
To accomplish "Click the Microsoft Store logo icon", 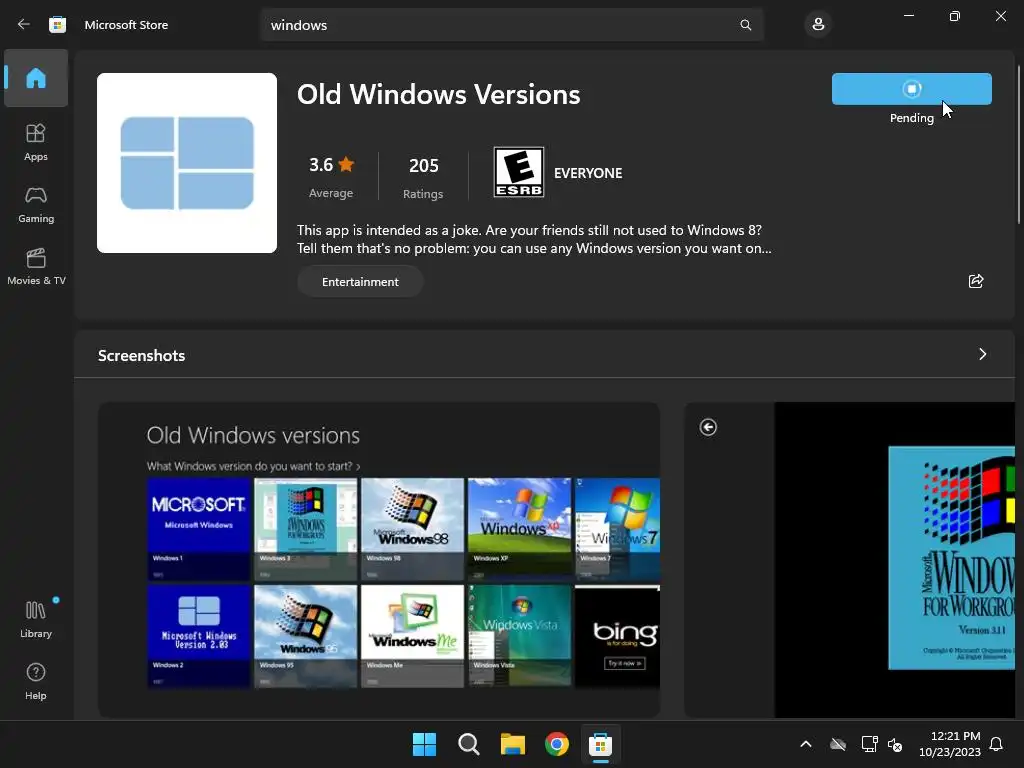I will click(57, 24).
